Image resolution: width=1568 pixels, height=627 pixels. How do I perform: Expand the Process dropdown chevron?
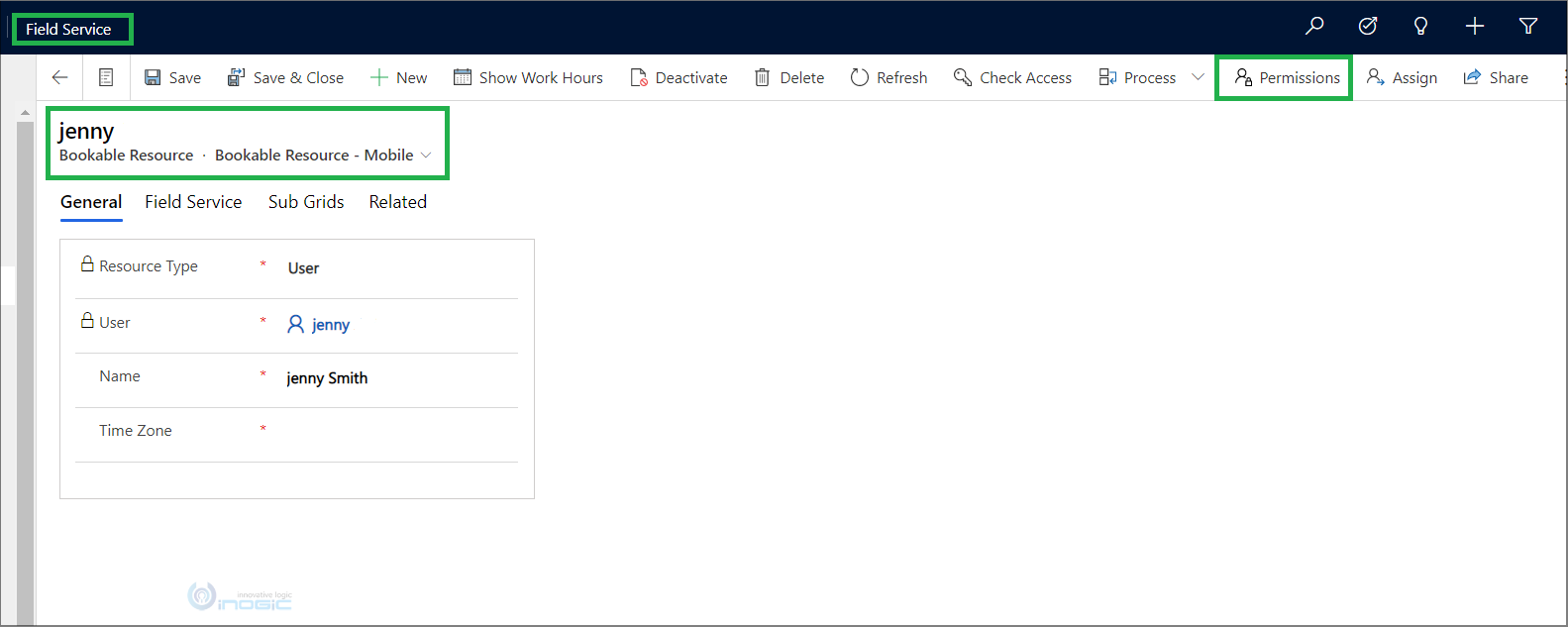(x=1198, y=77)
